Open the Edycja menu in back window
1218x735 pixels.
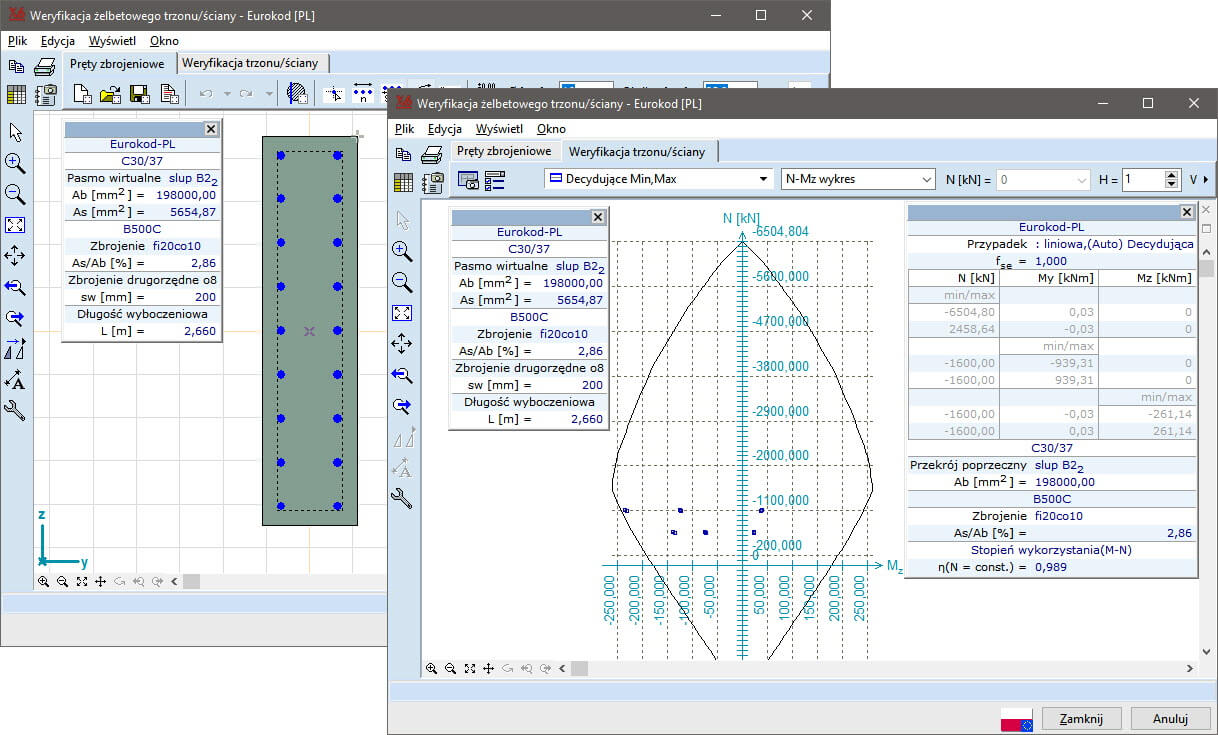tap(58, 41)
